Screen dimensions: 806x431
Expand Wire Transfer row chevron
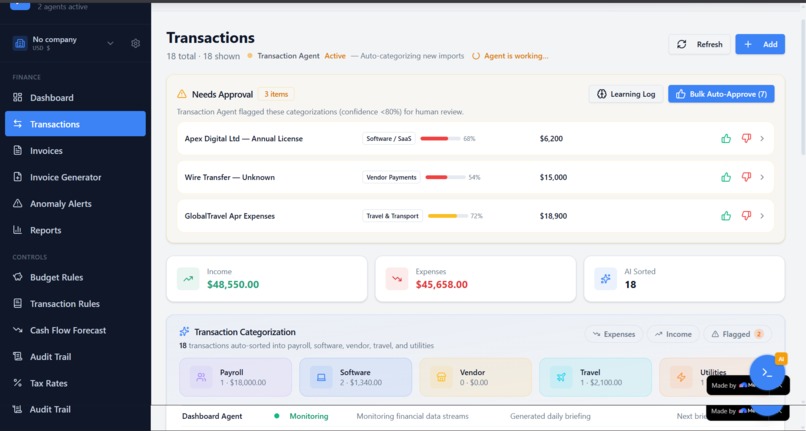[x=762, y=177]
